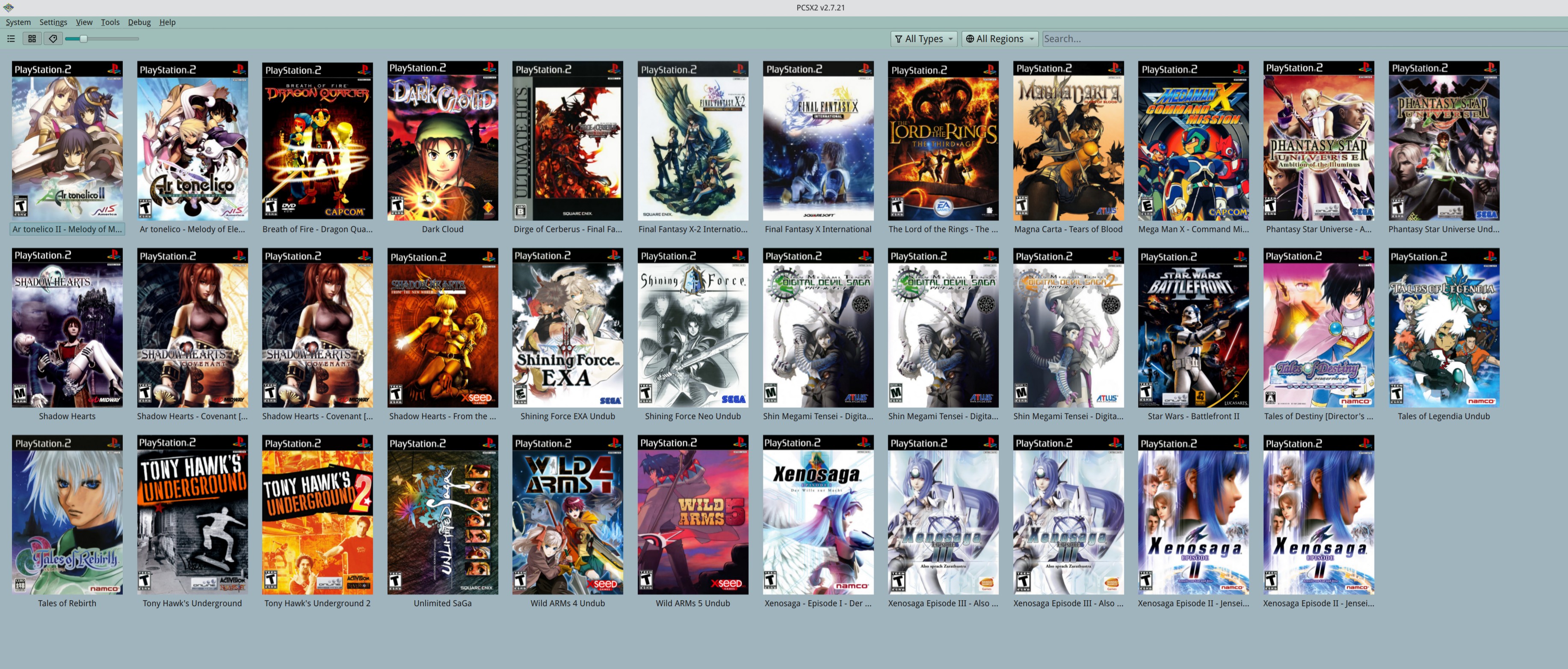
Task: Select the Dark Cloud game cover
Action: coord(443,141)
